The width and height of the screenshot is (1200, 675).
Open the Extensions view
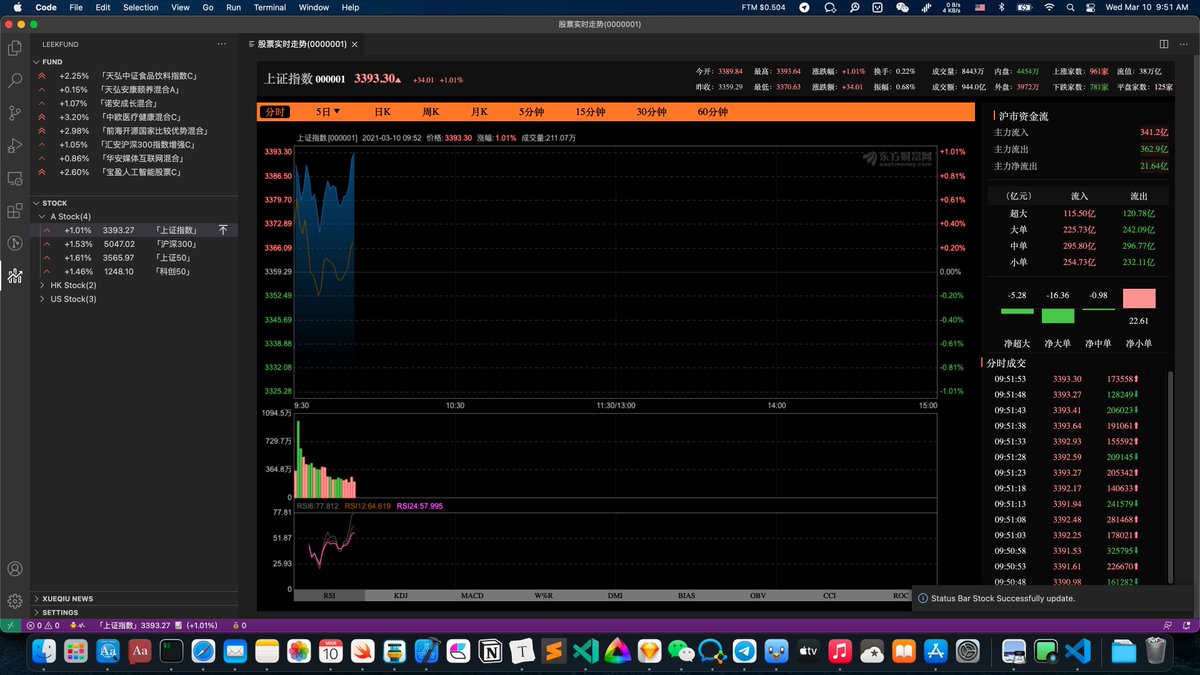pyautogui.click(x=15, y=211)
